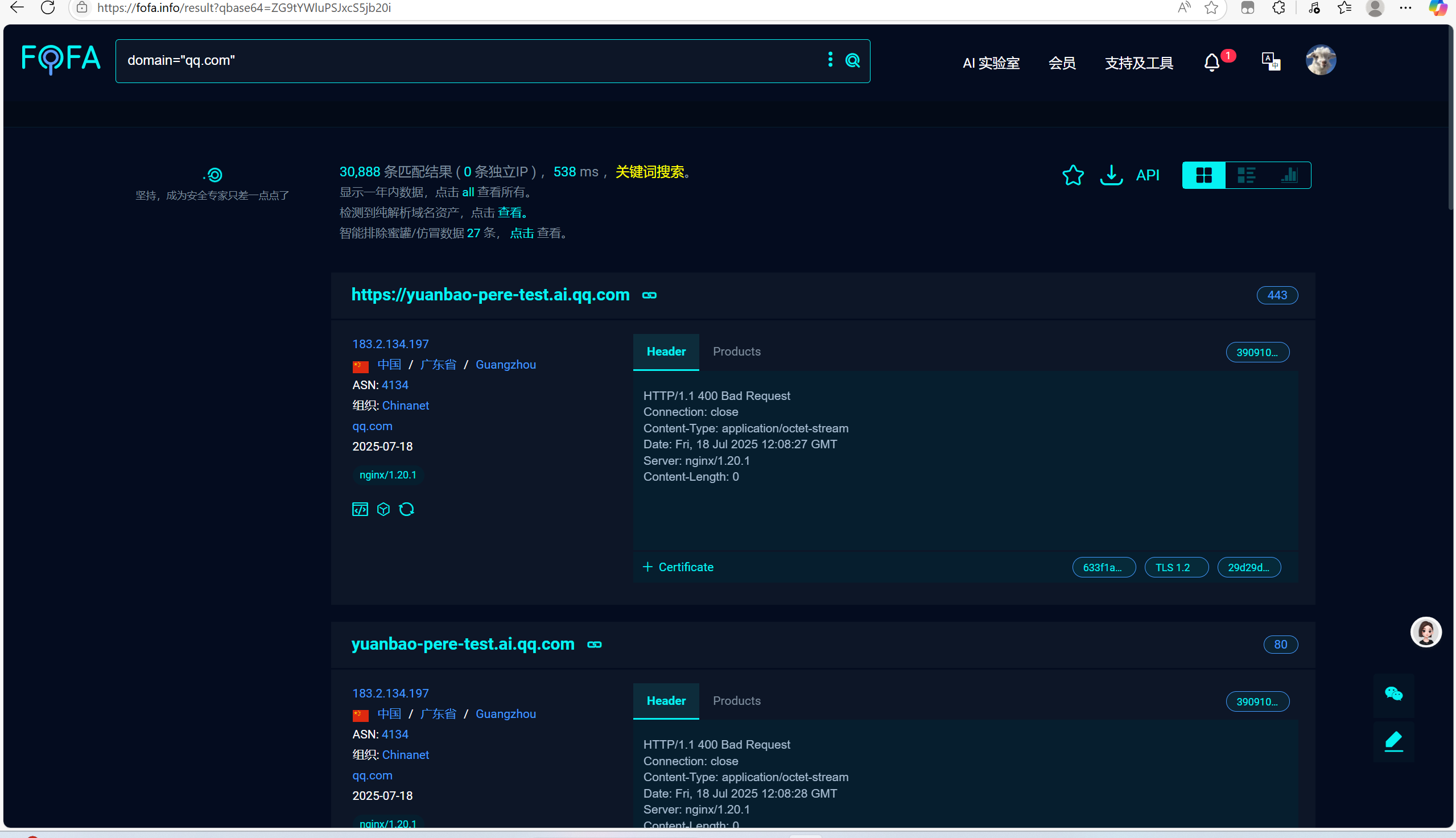Download the results via download icon
Viewport: 1456px width, 838px height.
point(1111,175)
